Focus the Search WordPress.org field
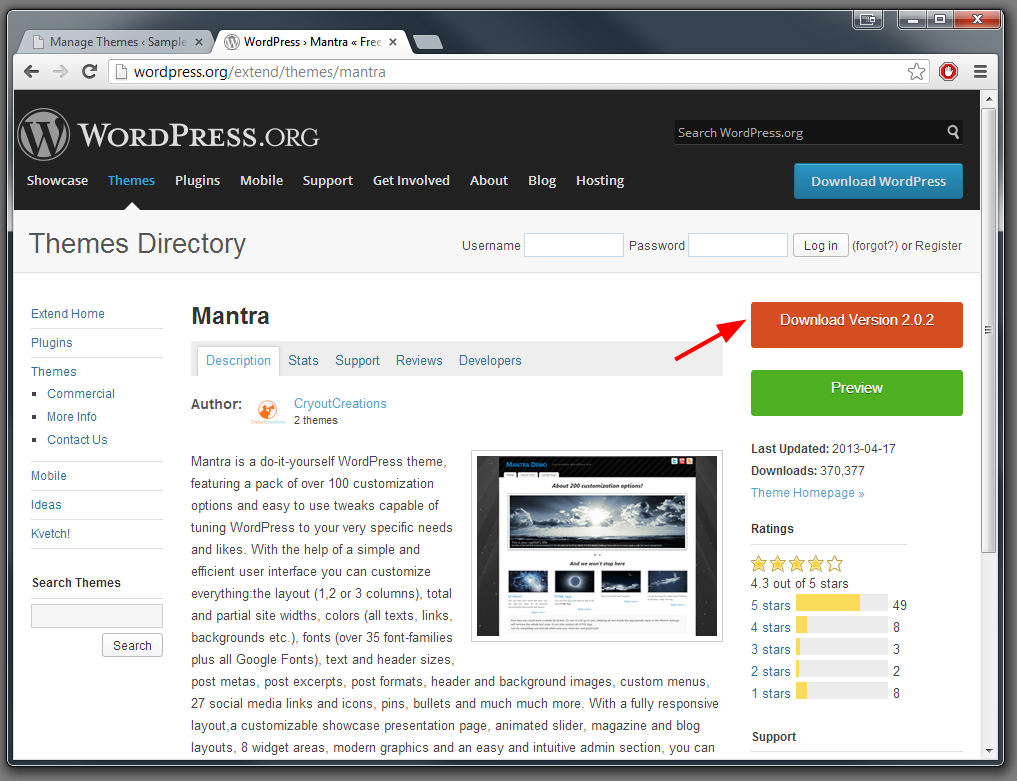Screen dimensions: 1017x781 point(811,132)
